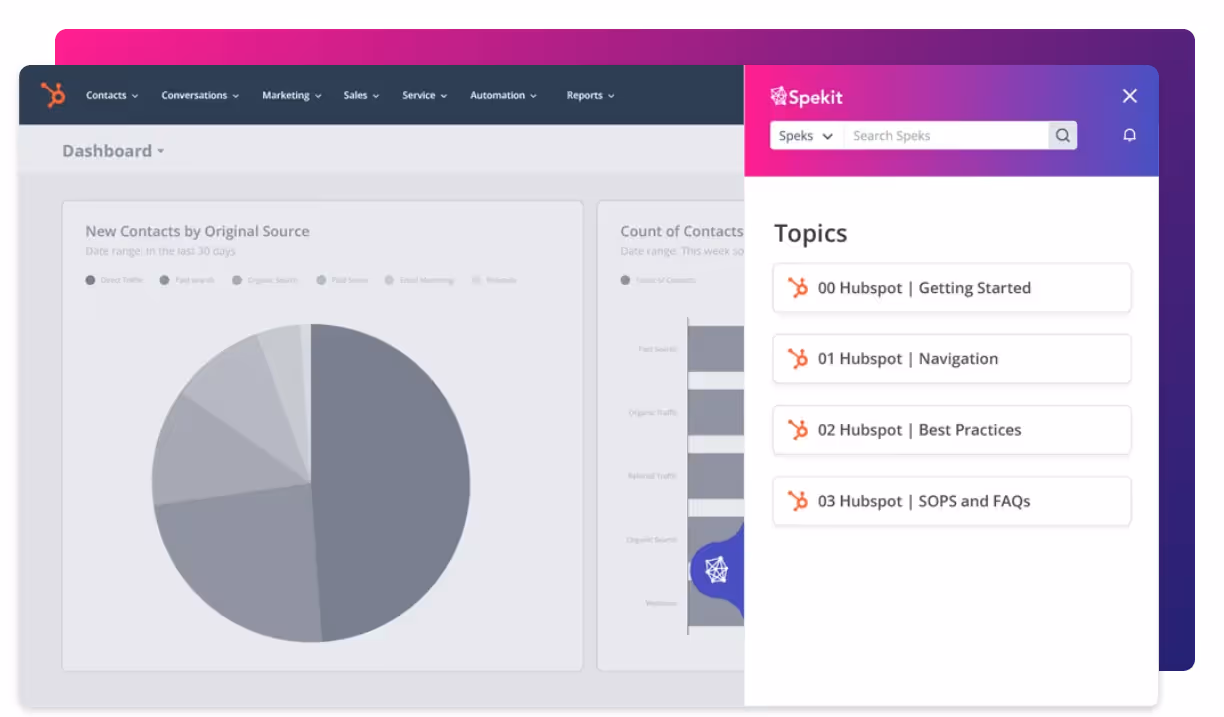Image resolution: width=1224 pixels, height=717 pixels.
Task: Open the Reports menu
Action: pyautogui.click(x=590, y=96)
